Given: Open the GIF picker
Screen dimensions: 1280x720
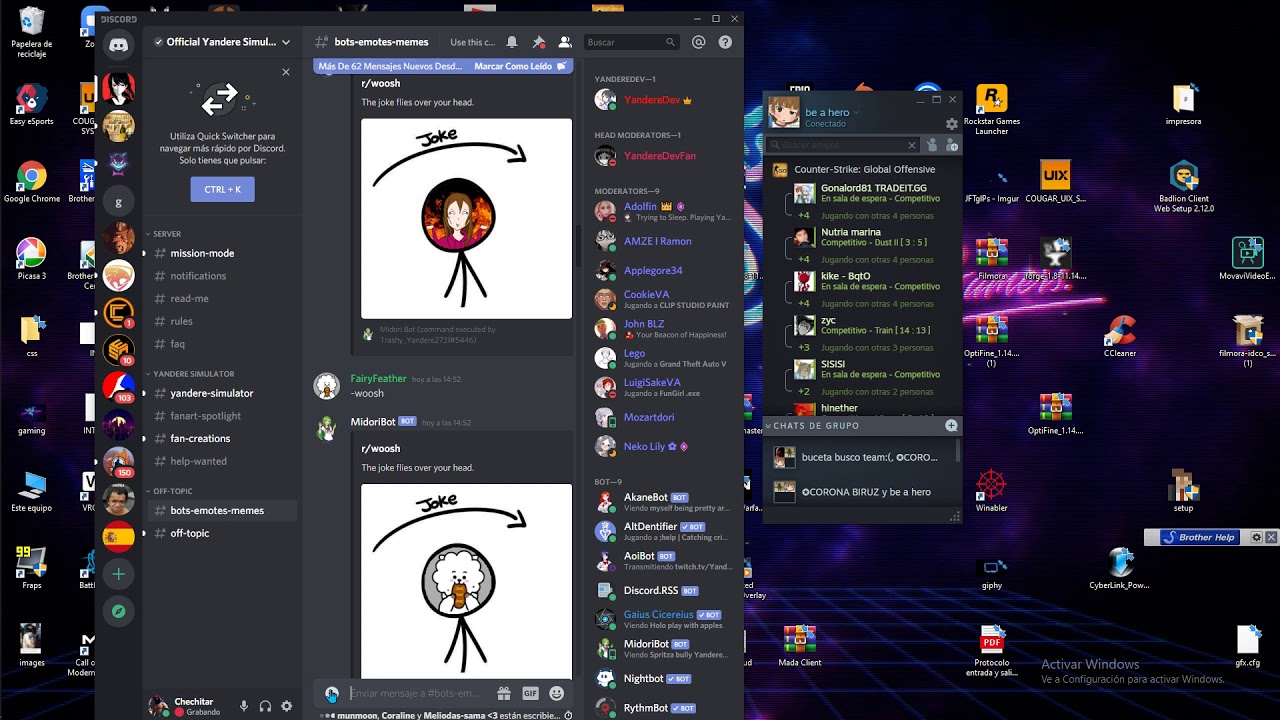Looking at the screenshot, I should pos(530,693).
